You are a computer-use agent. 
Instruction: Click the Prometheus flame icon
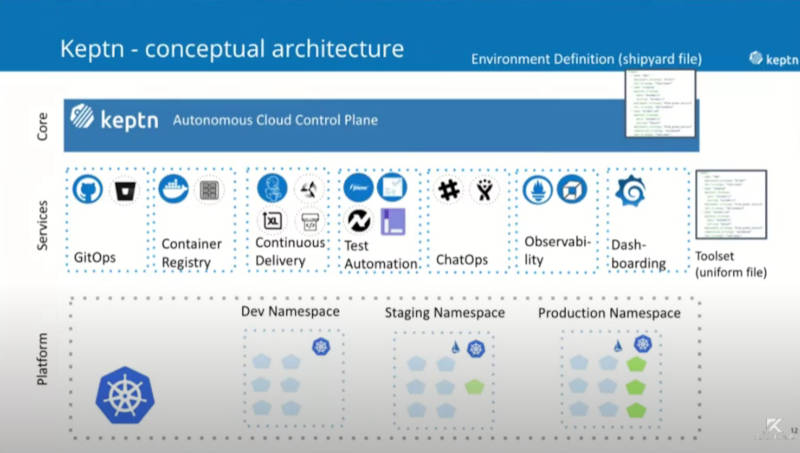(x=538, y=190)
